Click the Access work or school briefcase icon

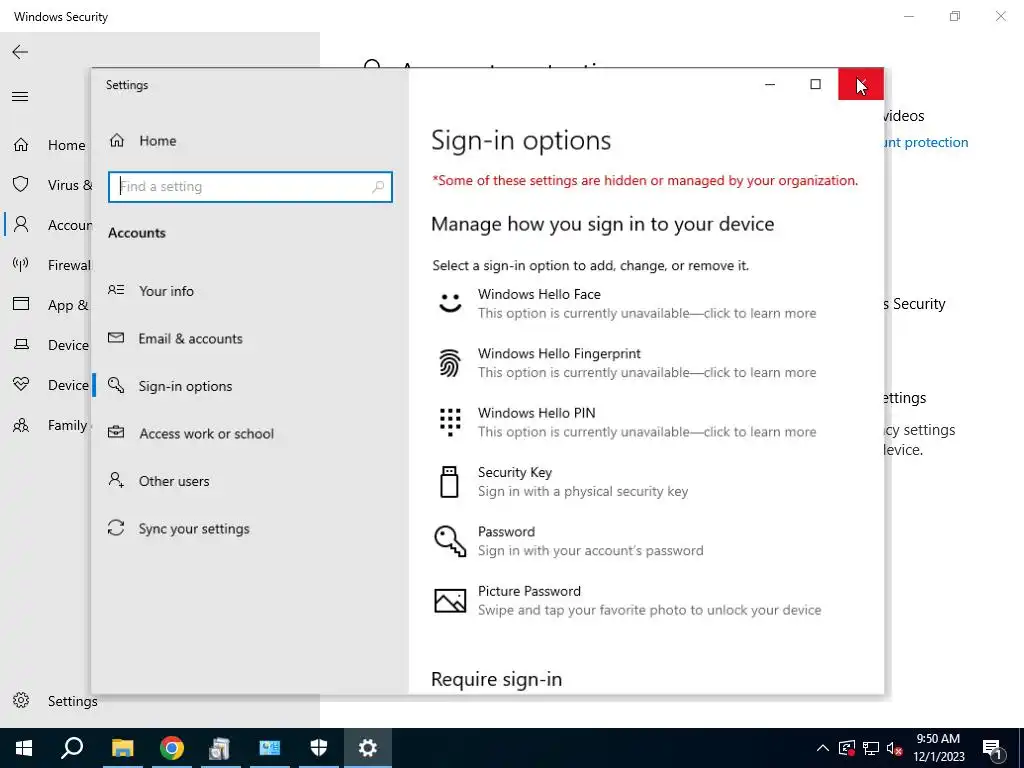pos(116,432)
